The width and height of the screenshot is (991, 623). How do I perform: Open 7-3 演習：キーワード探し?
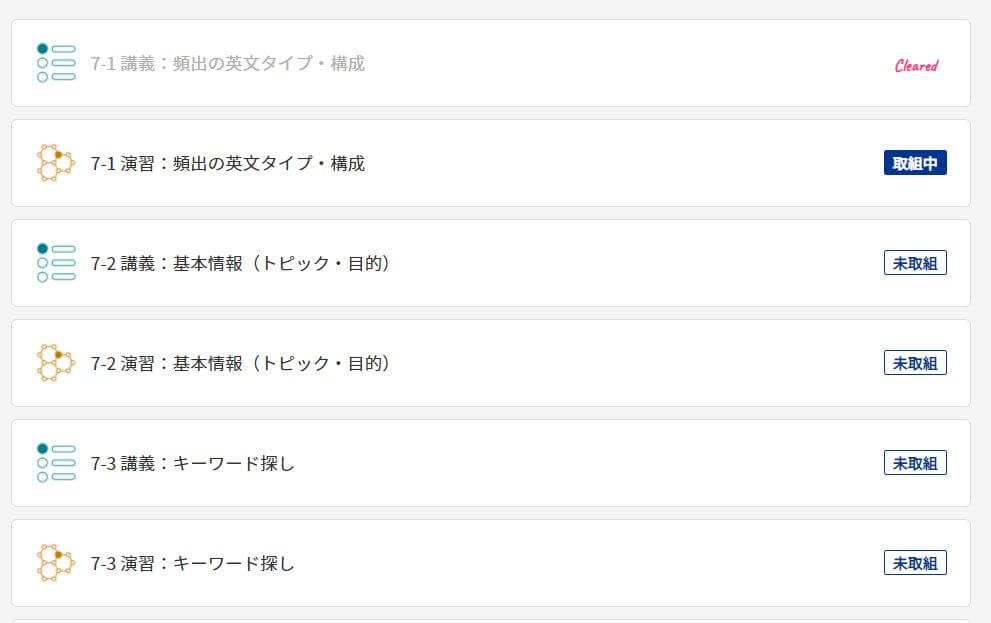tap(192, 563)
